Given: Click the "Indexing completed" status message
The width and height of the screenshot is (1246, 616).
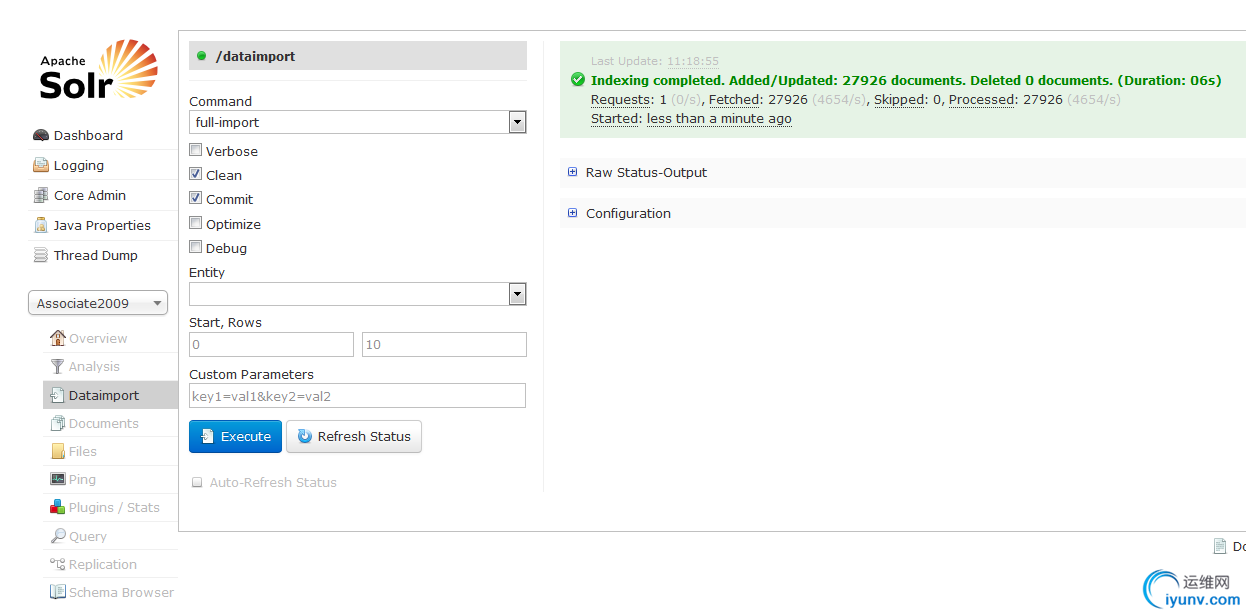Looking at the screenshot, I should tap(906, 80).
